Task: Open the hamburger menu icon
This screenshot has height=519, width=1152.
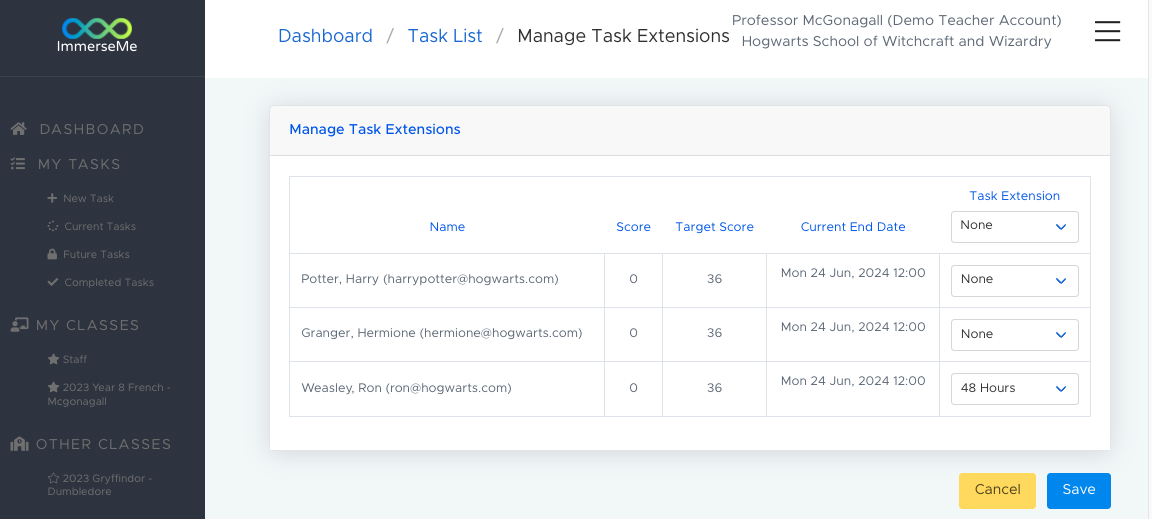Action: [1107, 31]
